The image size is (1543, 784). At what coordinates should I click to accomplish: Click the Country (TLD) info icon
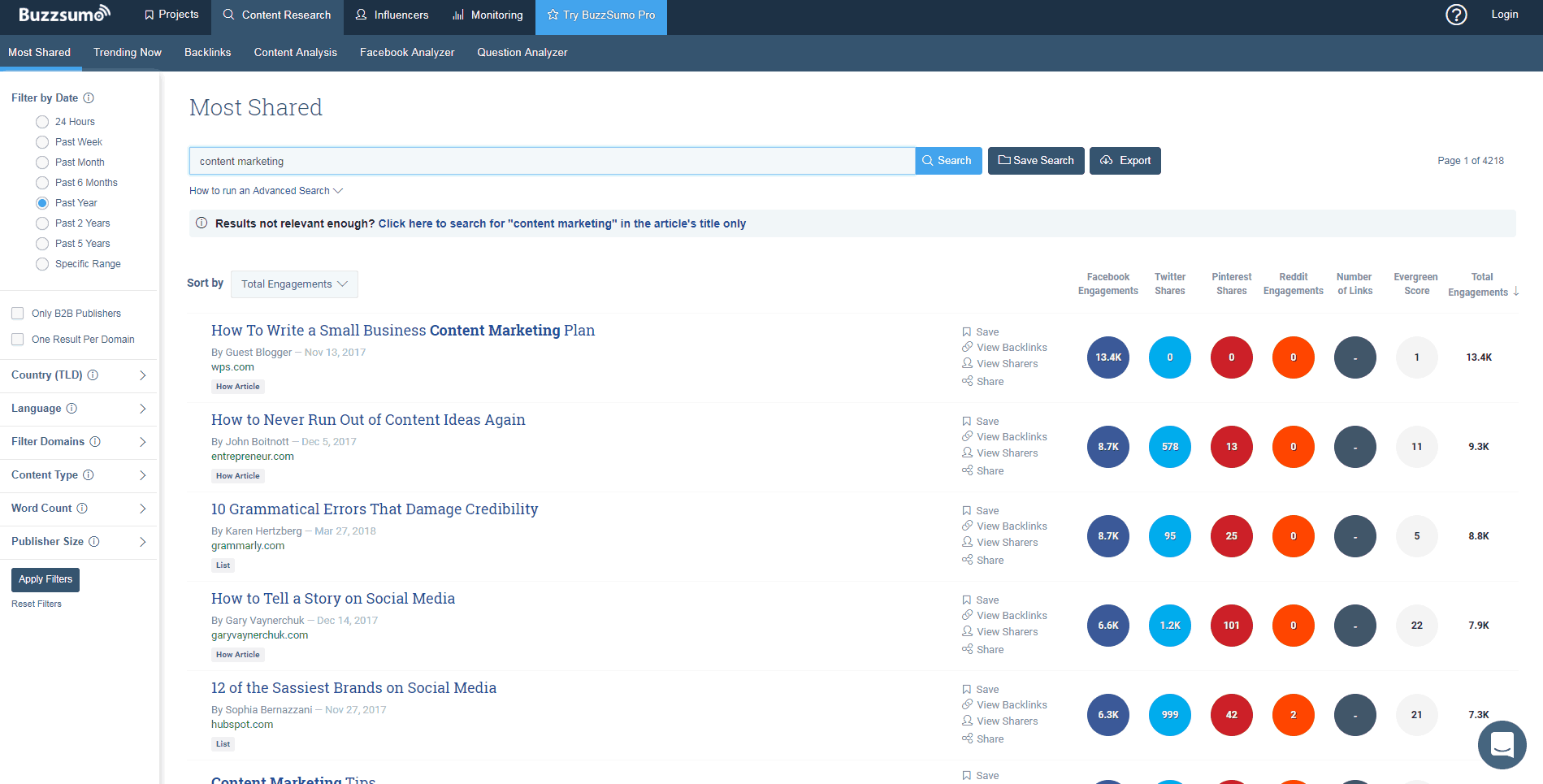point(93,375)
